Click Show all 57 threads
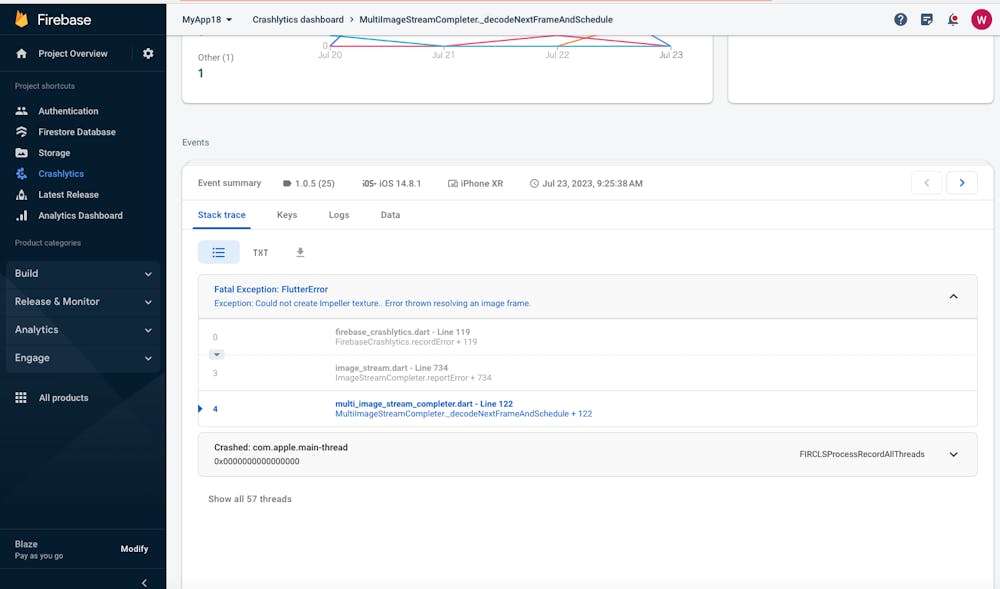 pos(250,499)
